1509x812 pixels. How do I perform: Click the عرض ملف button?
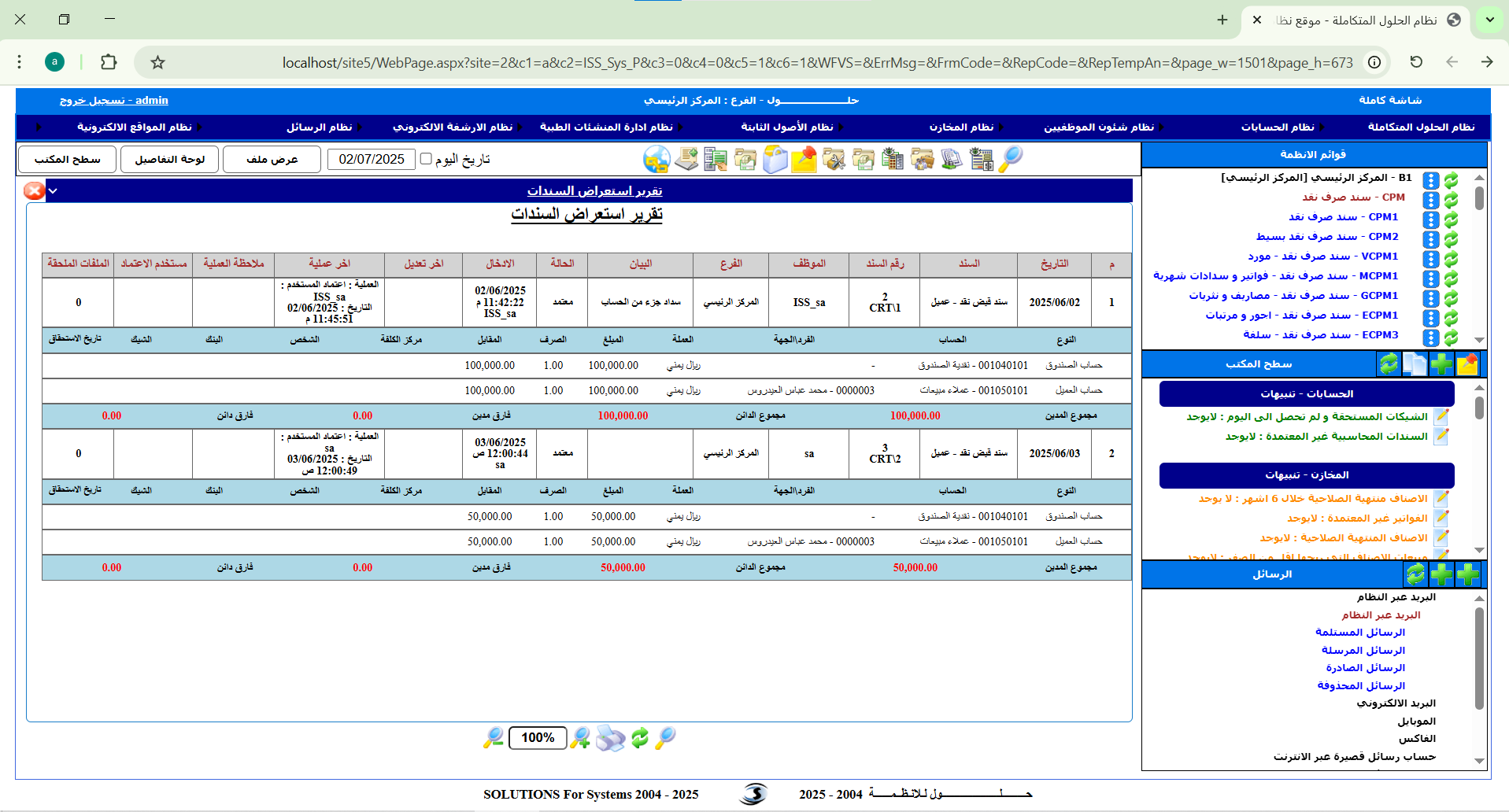tap(272, 159)
